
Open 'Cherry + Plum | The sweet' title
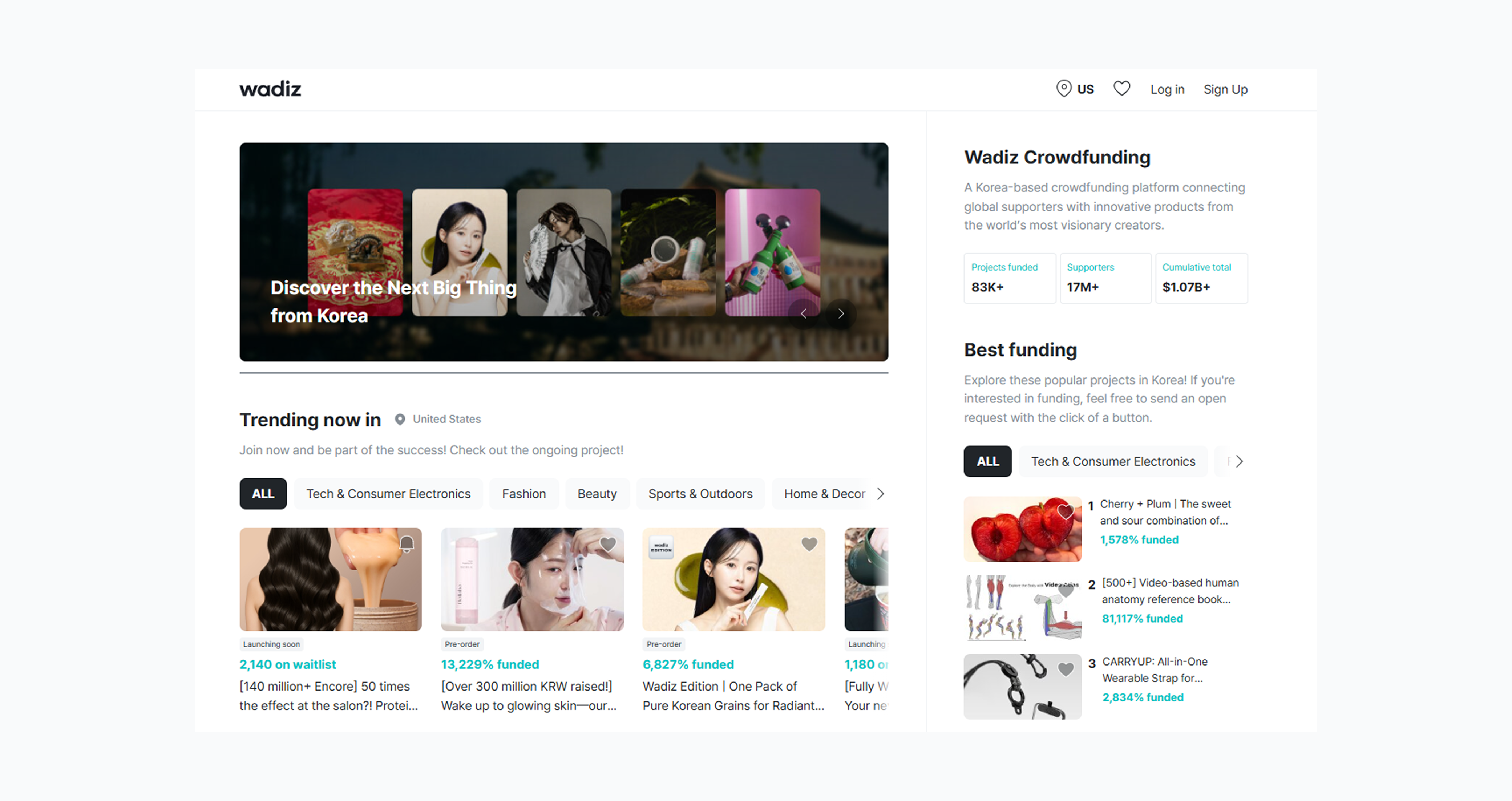1165,512
